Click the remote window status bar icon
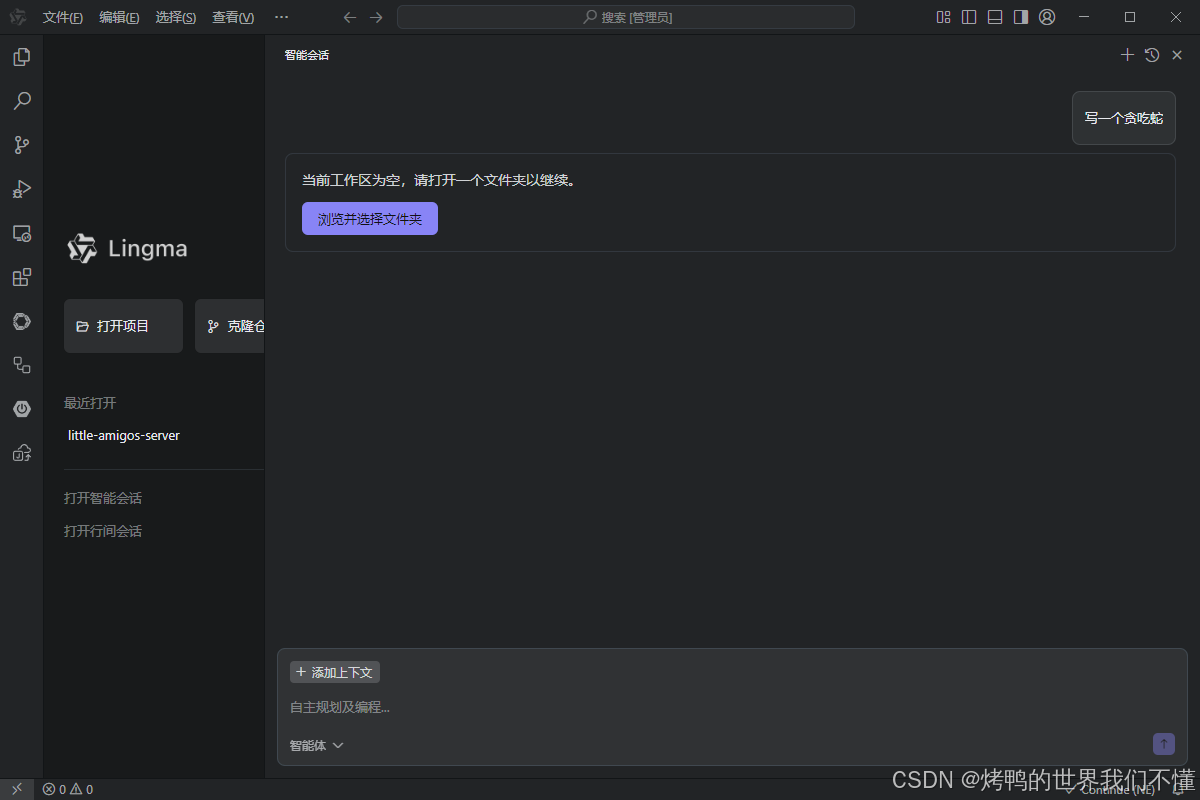 17,789
